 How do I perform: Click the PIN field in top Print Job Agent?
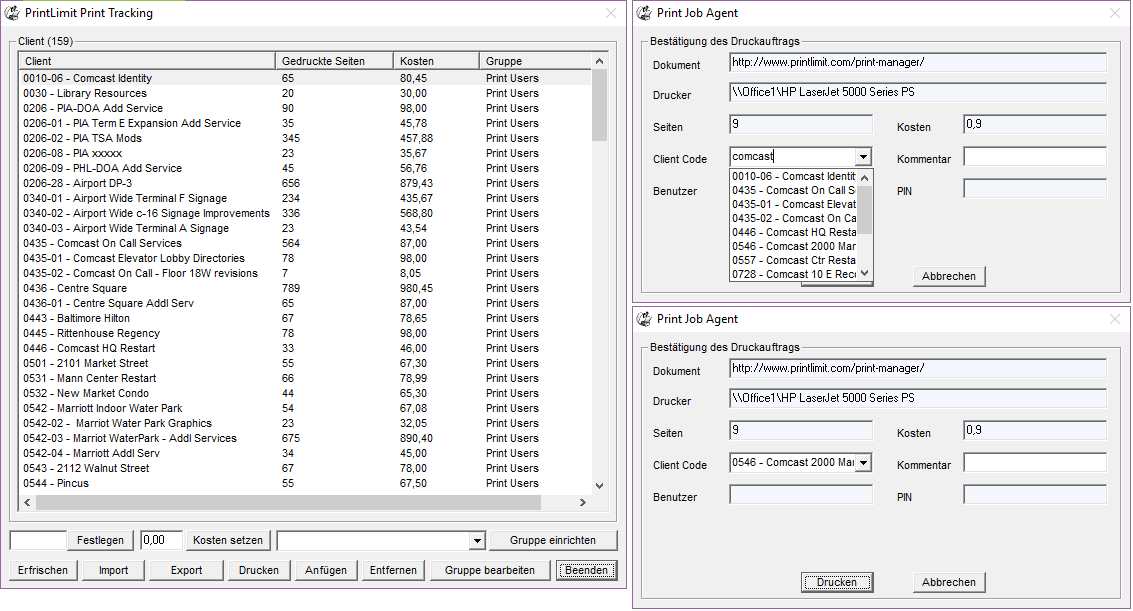[x=1035, y=189]
